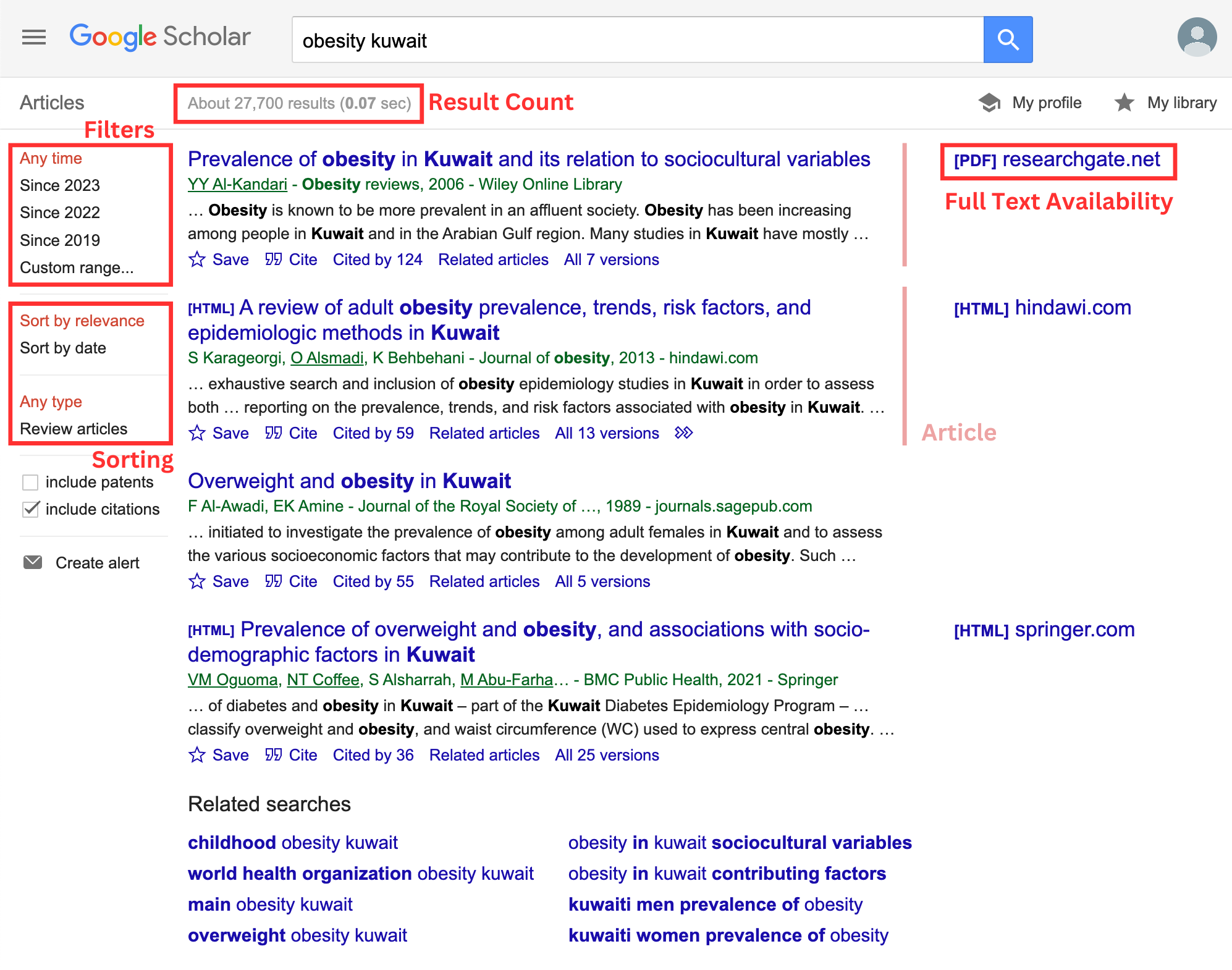Expand more options arrow on Karageorgi result
Screen dimensions: 1232x970
coord(683,433)
